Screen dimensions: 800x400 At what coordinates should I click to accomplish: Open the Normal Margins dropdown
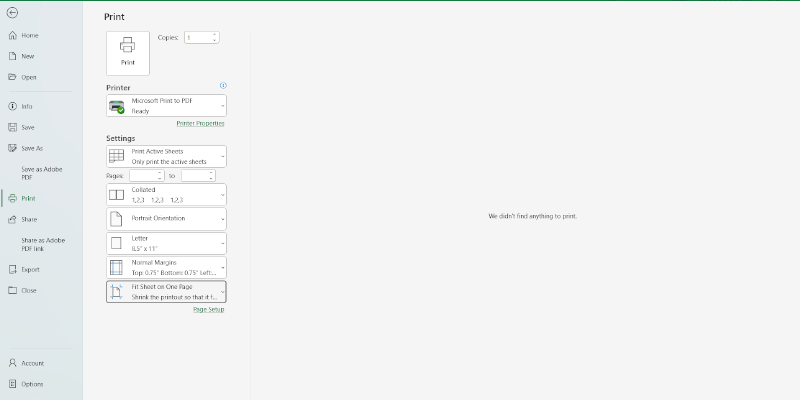[x=166, y=267]
